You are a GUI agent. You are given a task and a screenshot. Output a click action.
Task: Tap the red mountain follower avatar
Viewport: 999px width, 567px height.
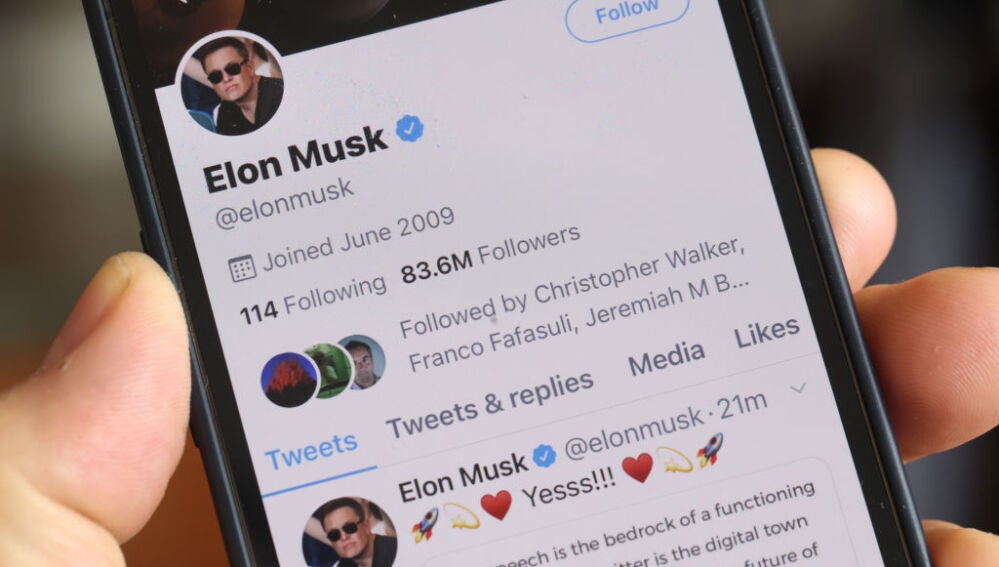290,380
